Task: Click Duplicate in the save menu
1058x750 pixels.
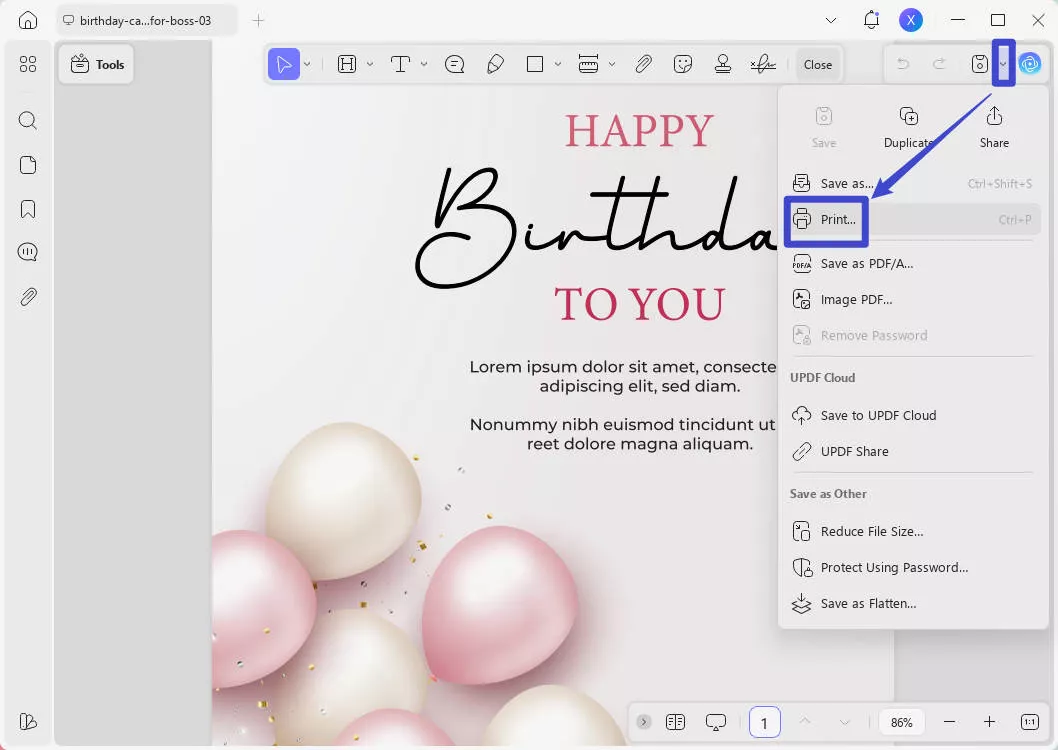Action: tap(909, 127)
